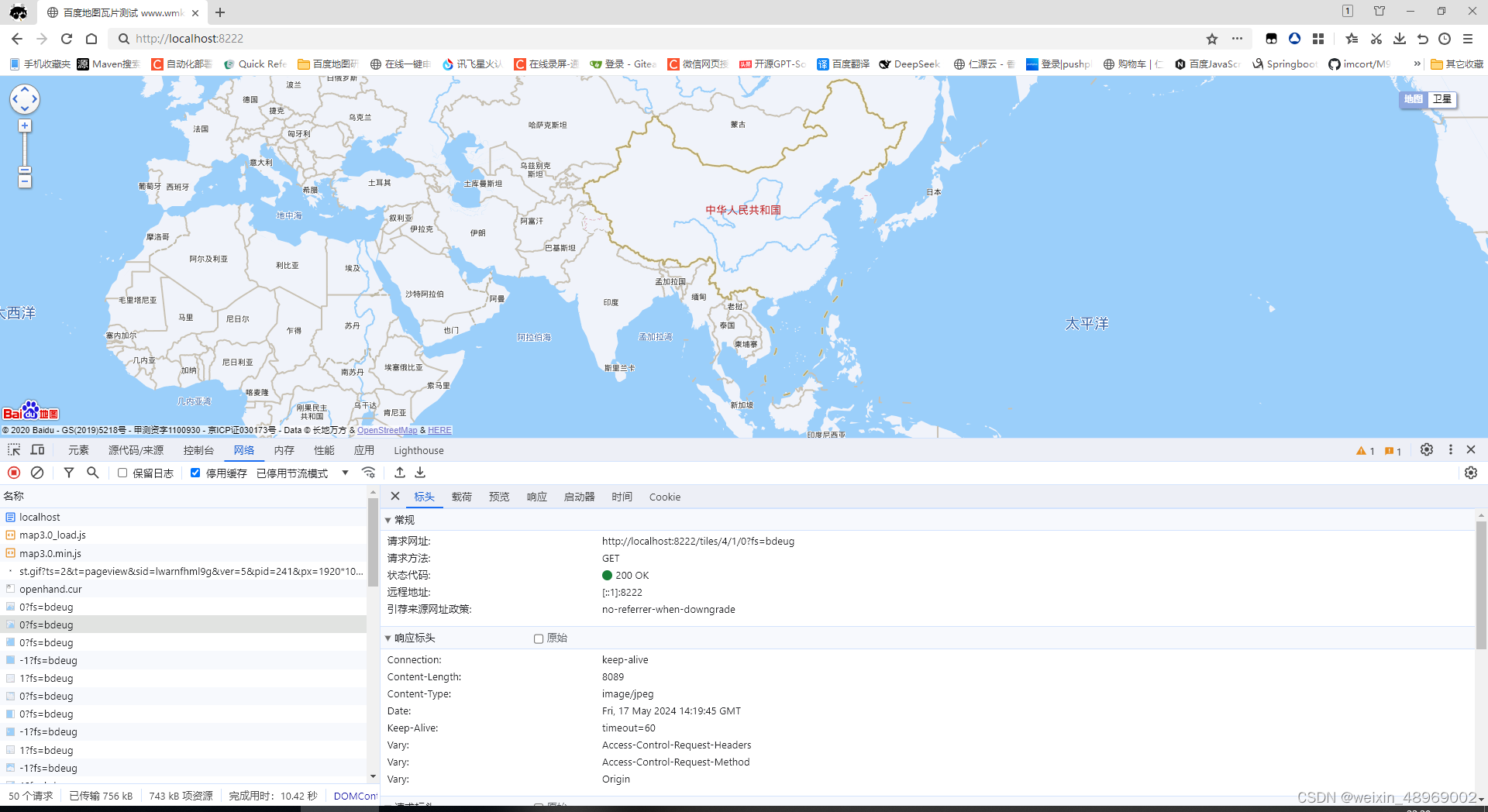Tick the 原始 checkbox beside 响应标头
The image size is (1488, 812).
click(539, 638)
